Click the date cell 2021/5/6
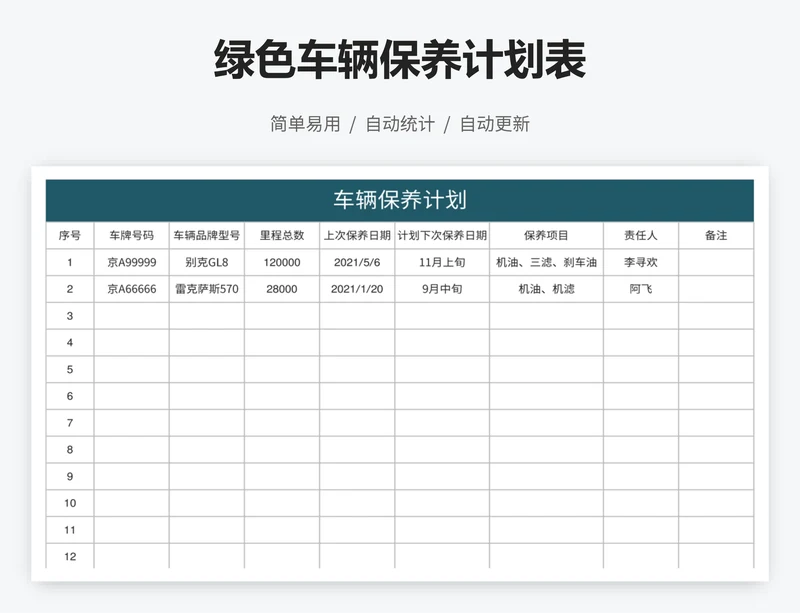The width and height of the screenshot is (800, 613). coord(357,262)
